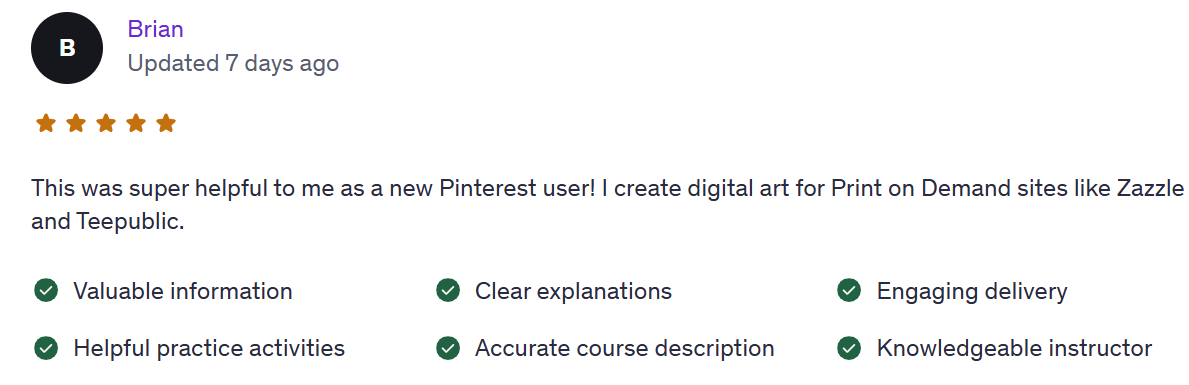Select the 'Engaging delivery' label
The height and width of the screenshot is (385, 1189).
coord(972,291)
